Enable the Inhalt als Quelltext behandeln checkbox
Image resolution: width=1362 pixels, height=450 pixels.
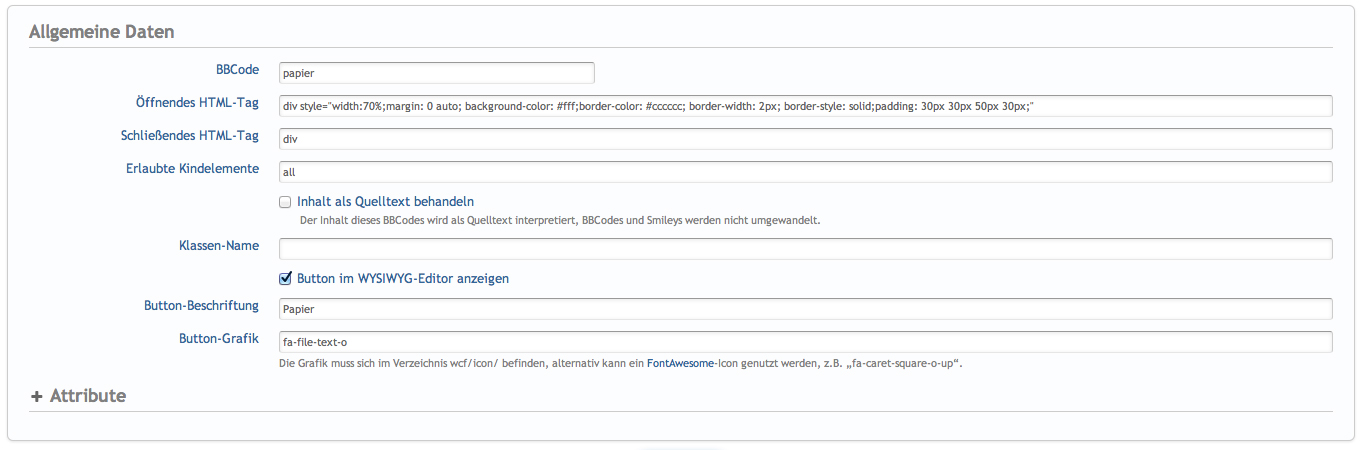pyautogui.click(x=285, y=202)
